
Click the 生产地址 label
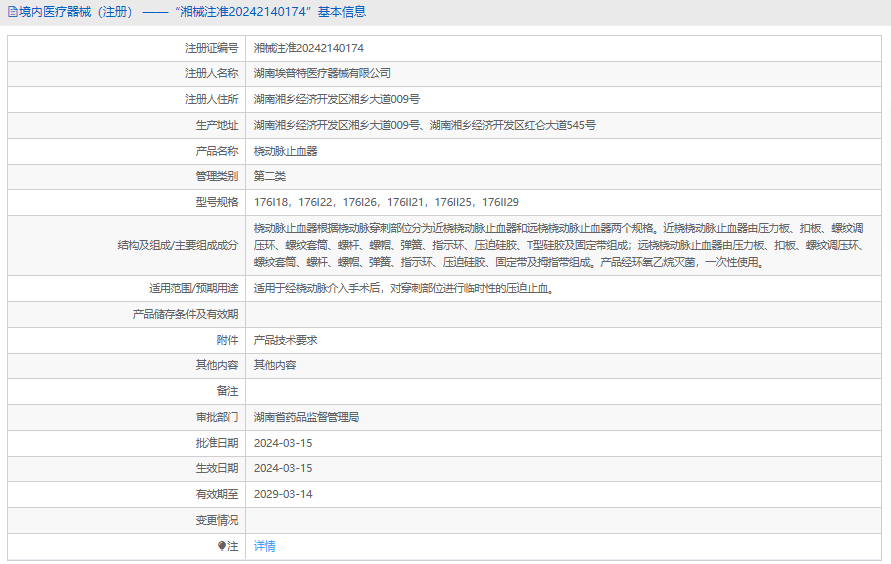click(x=217, y=126)
